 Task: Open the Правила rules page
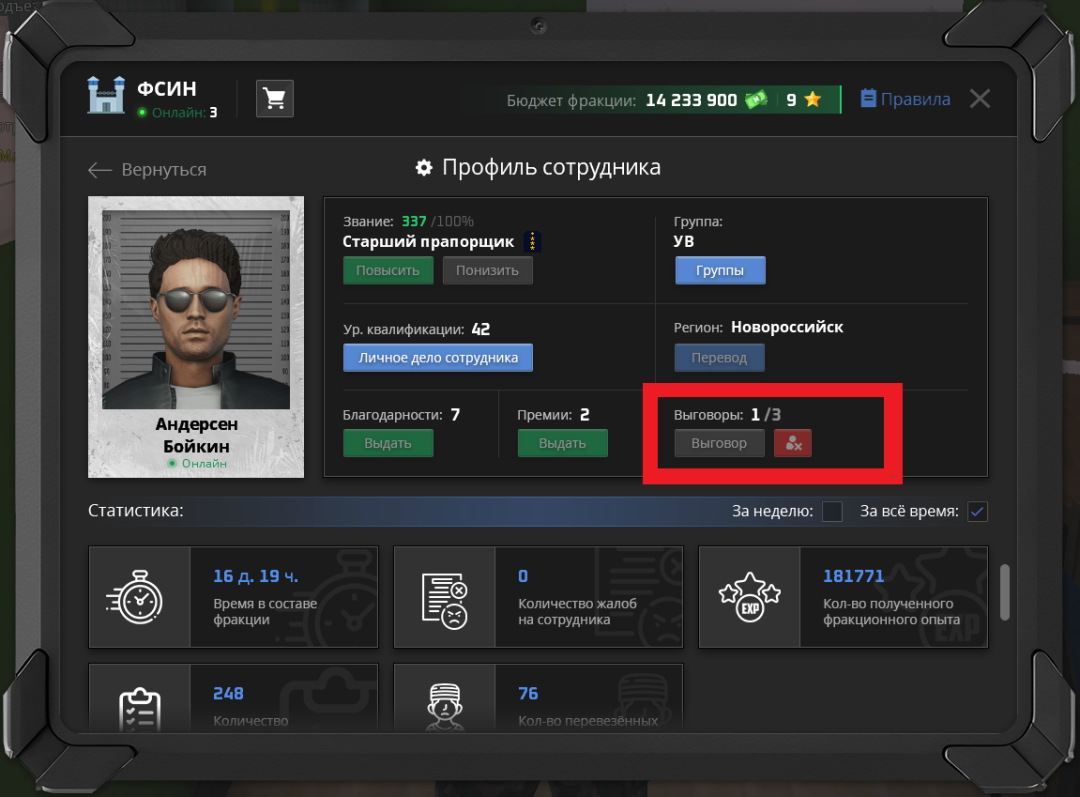[x=905, y=99]
